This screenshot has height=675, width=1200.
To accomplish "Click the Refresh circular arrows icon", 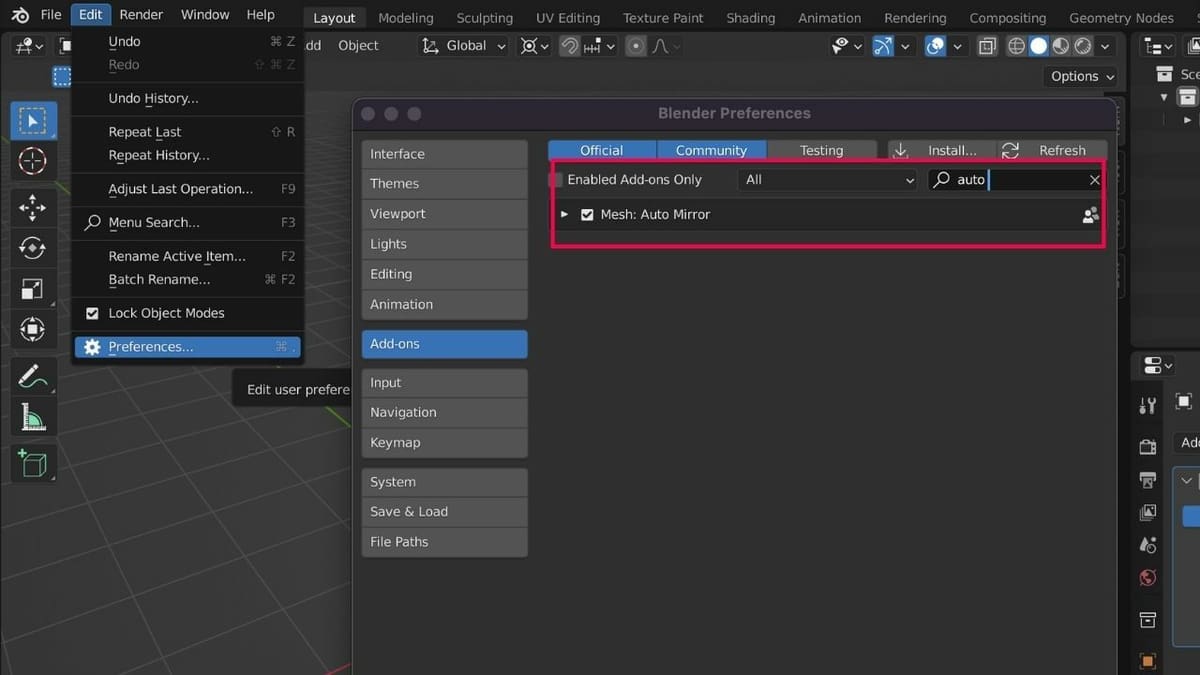I will click(1010, 150).
